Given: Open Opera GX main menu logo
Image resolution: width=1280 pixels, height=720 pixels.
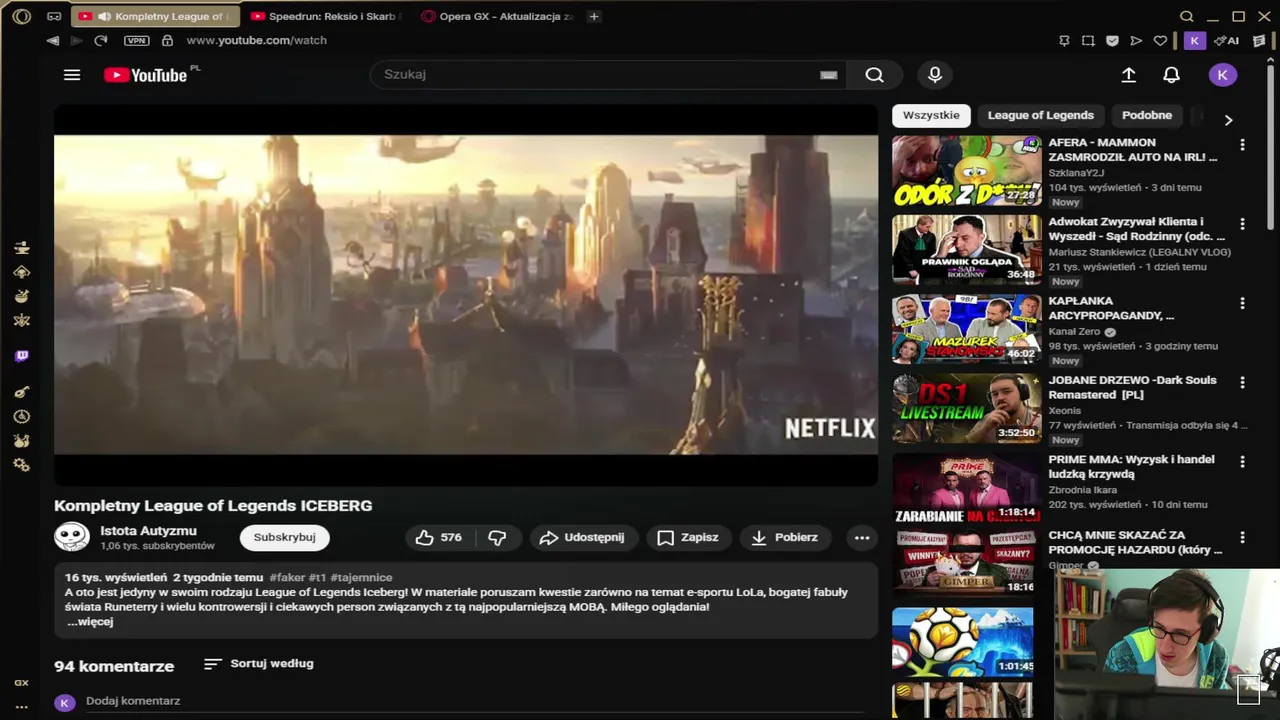Looking at the screenshot, I should pyautogui.click(x=21, y=16).
